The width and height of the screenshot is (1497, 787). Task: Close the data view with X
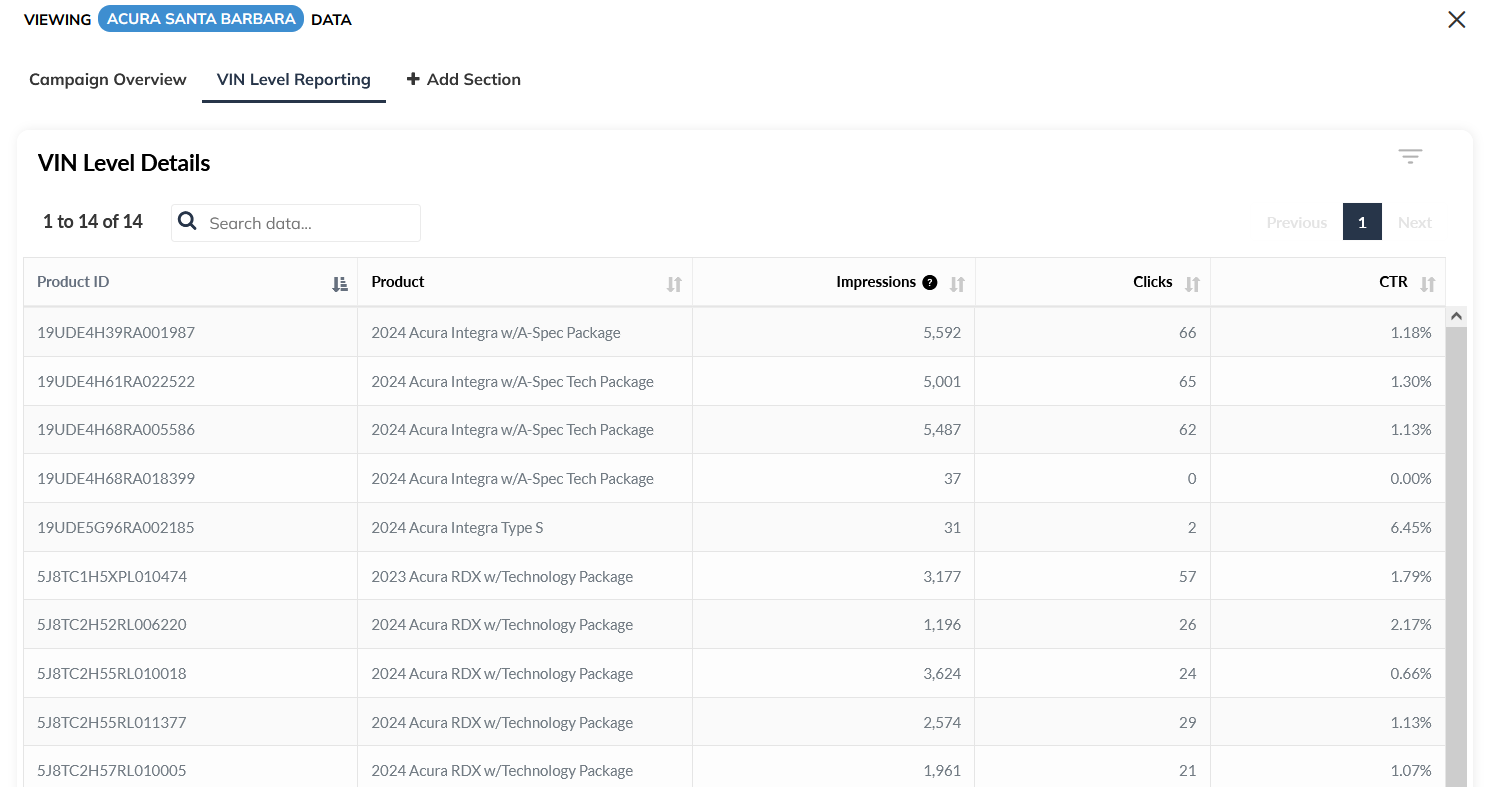coord(1456,20)
